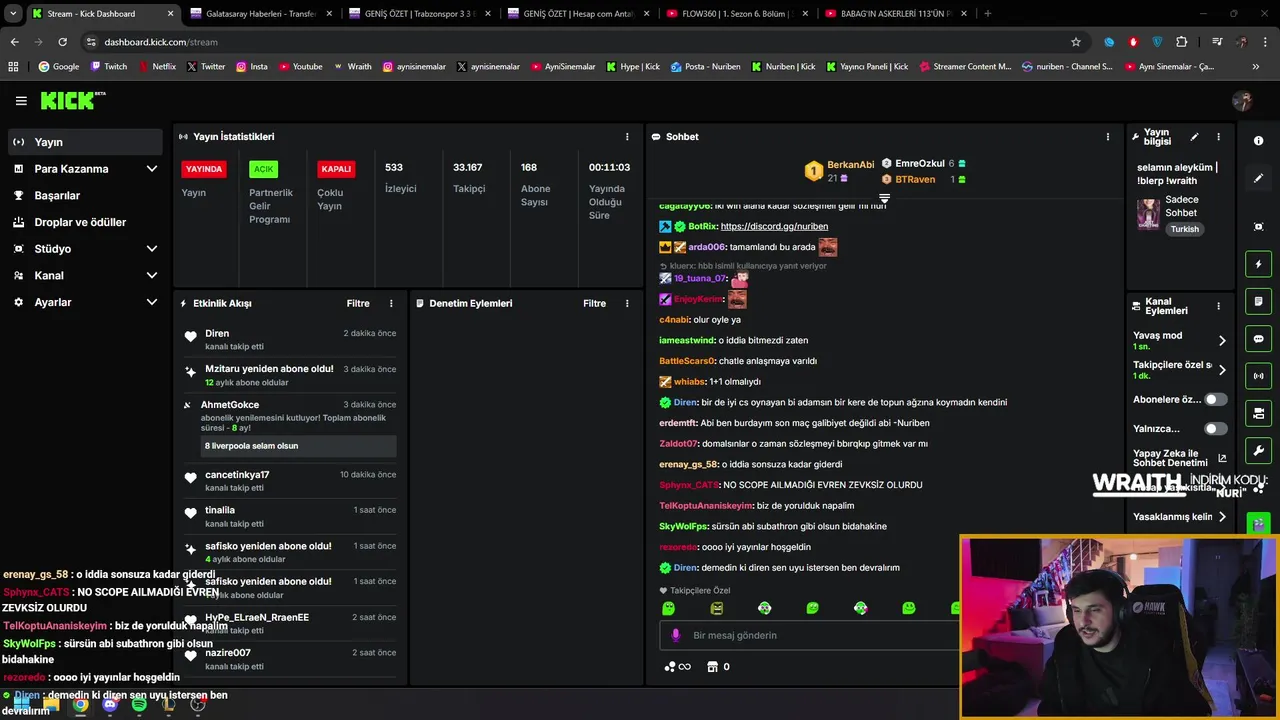Click stream category thumbnail image

[1148, 214]
